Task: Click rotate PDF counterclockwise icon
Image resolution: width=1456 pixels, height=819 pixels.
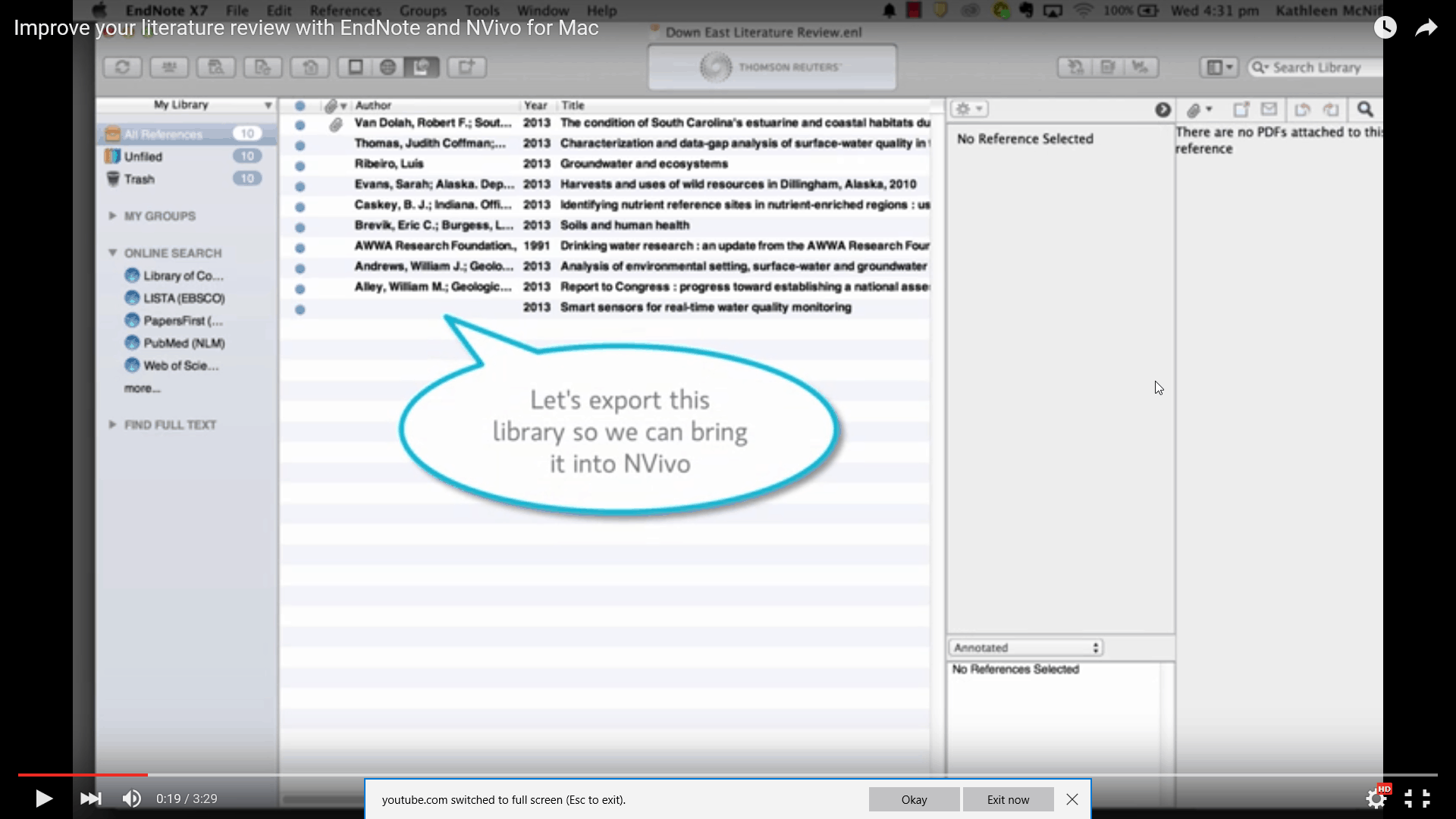Action: click(x=1302, y=110)
